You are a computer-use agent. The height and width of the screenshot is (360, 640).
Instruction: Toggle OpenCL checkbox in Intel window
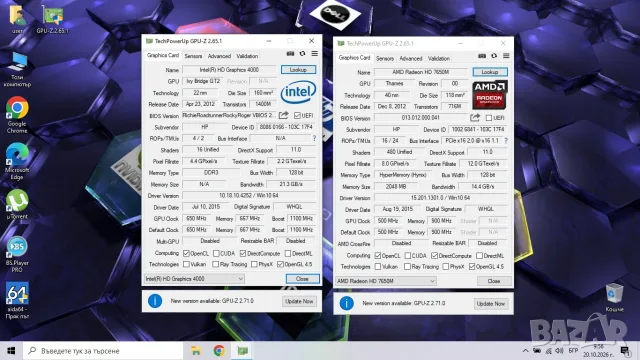click(187, 253)
